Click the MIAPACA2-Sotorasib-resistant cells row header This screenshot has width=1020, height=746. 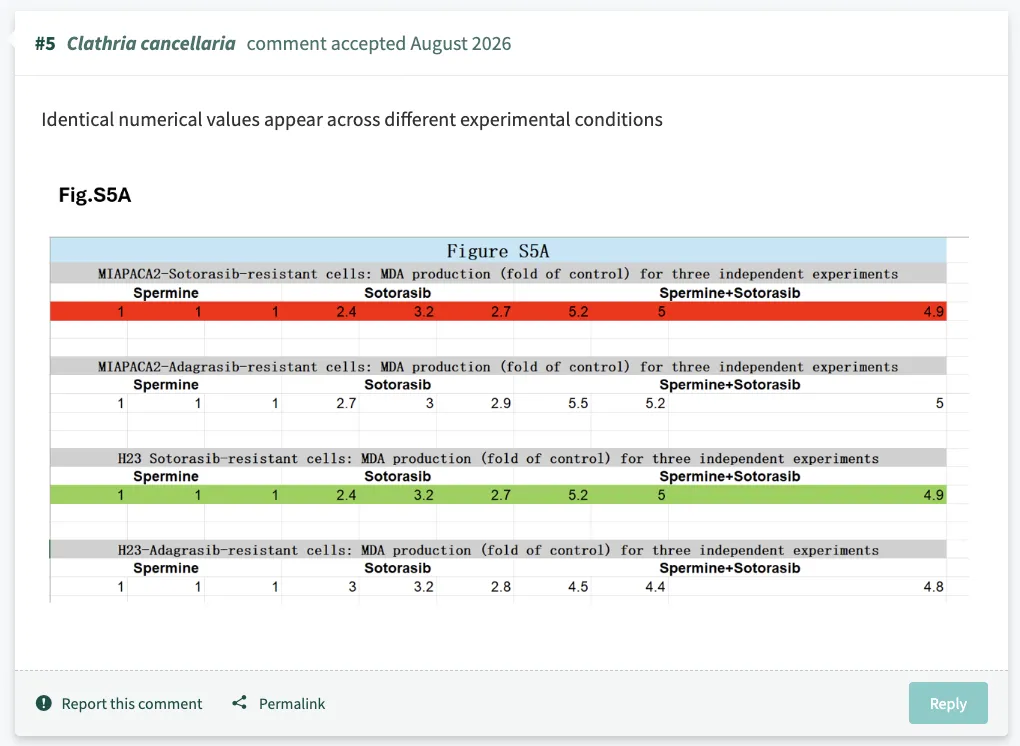(498, 274)
